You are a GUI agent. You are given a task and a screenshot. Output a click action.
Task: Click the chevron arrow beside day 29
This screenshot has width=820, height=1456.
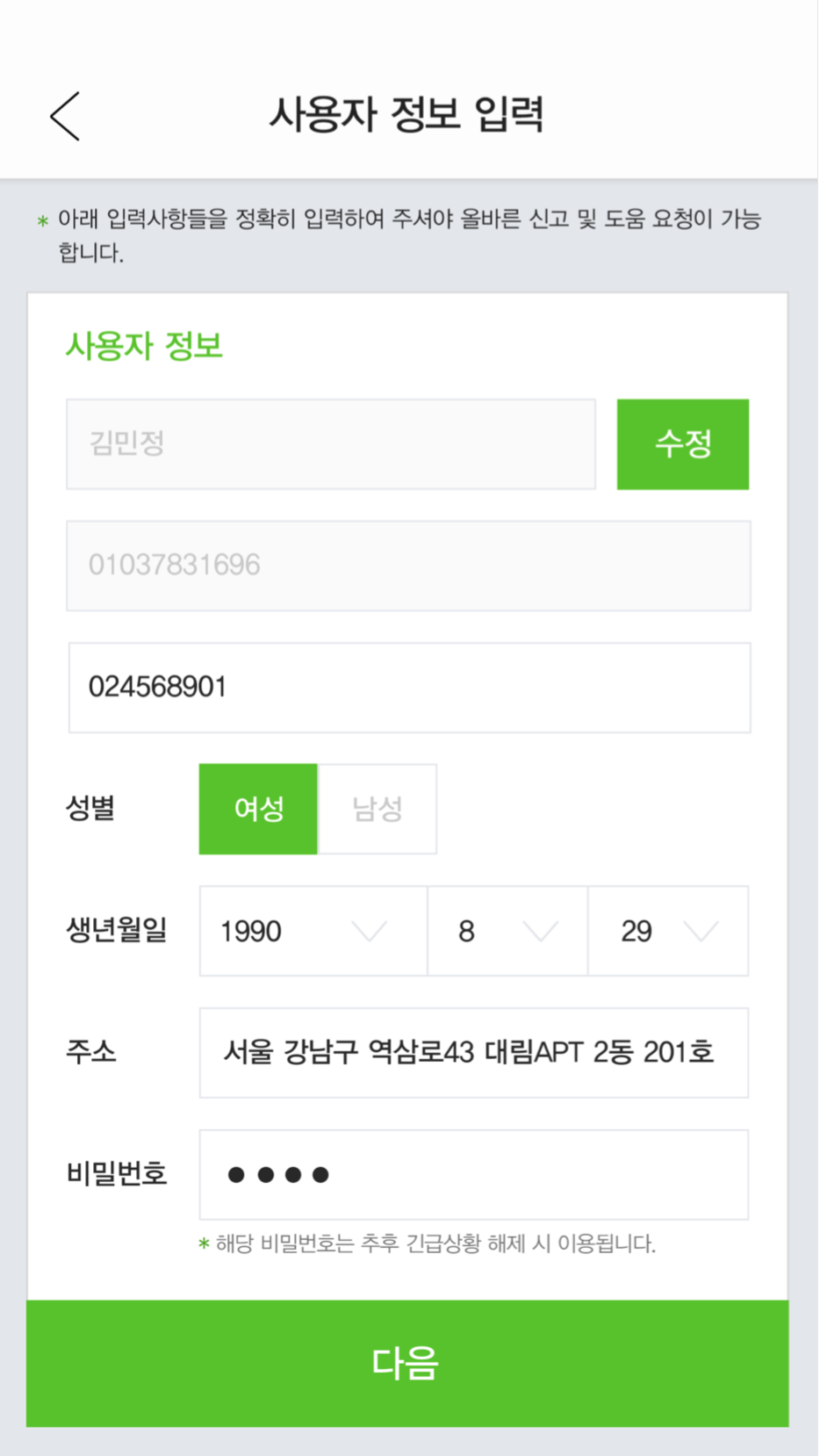(701, 932)
